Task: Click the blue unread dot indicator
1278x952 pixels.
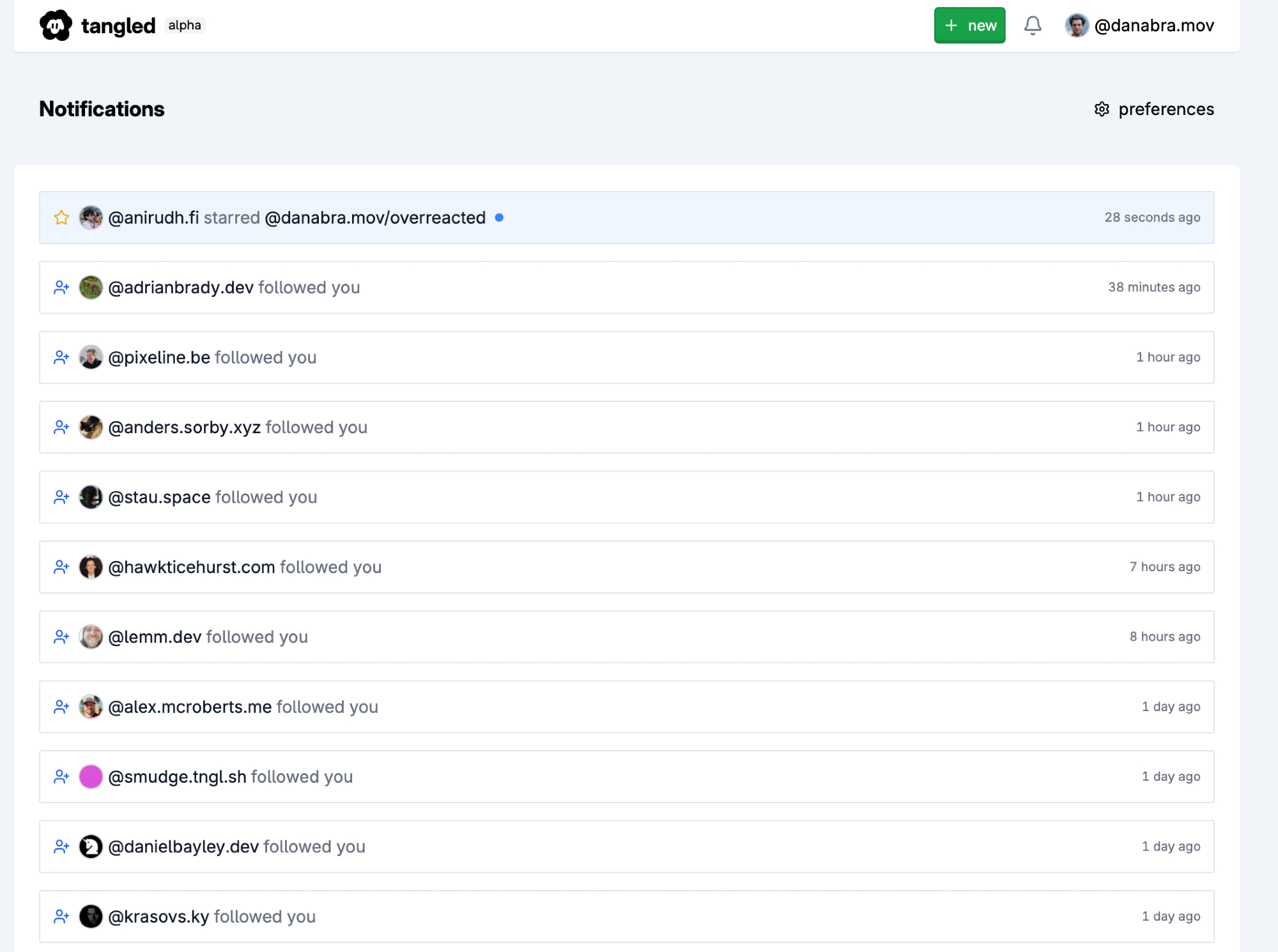Action: (x=499, y=218)
